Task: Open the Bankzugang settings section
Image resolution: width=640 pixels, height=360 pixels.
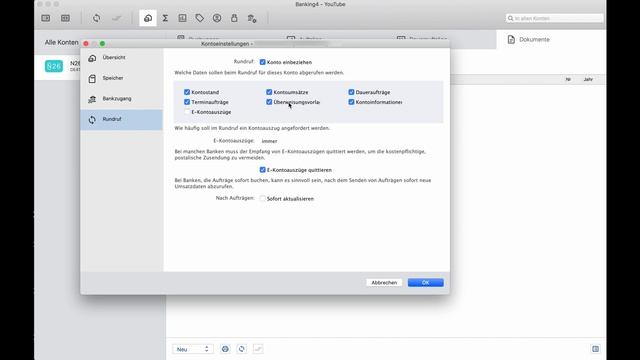Action: point(122,99)
